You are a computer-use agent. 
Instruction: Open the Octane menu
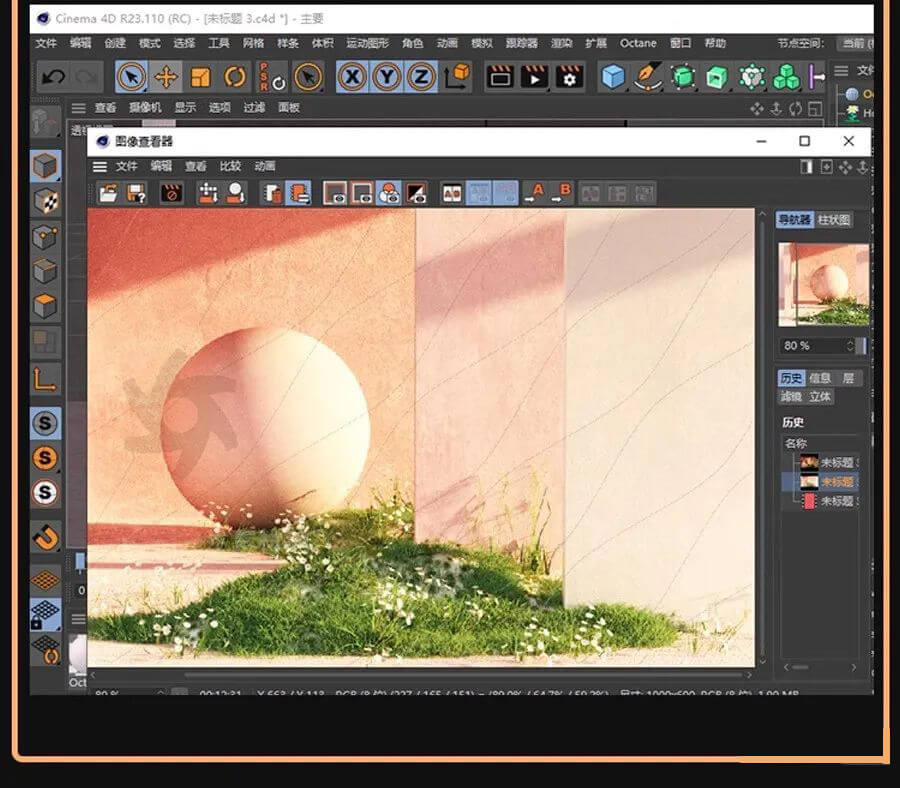638,43
